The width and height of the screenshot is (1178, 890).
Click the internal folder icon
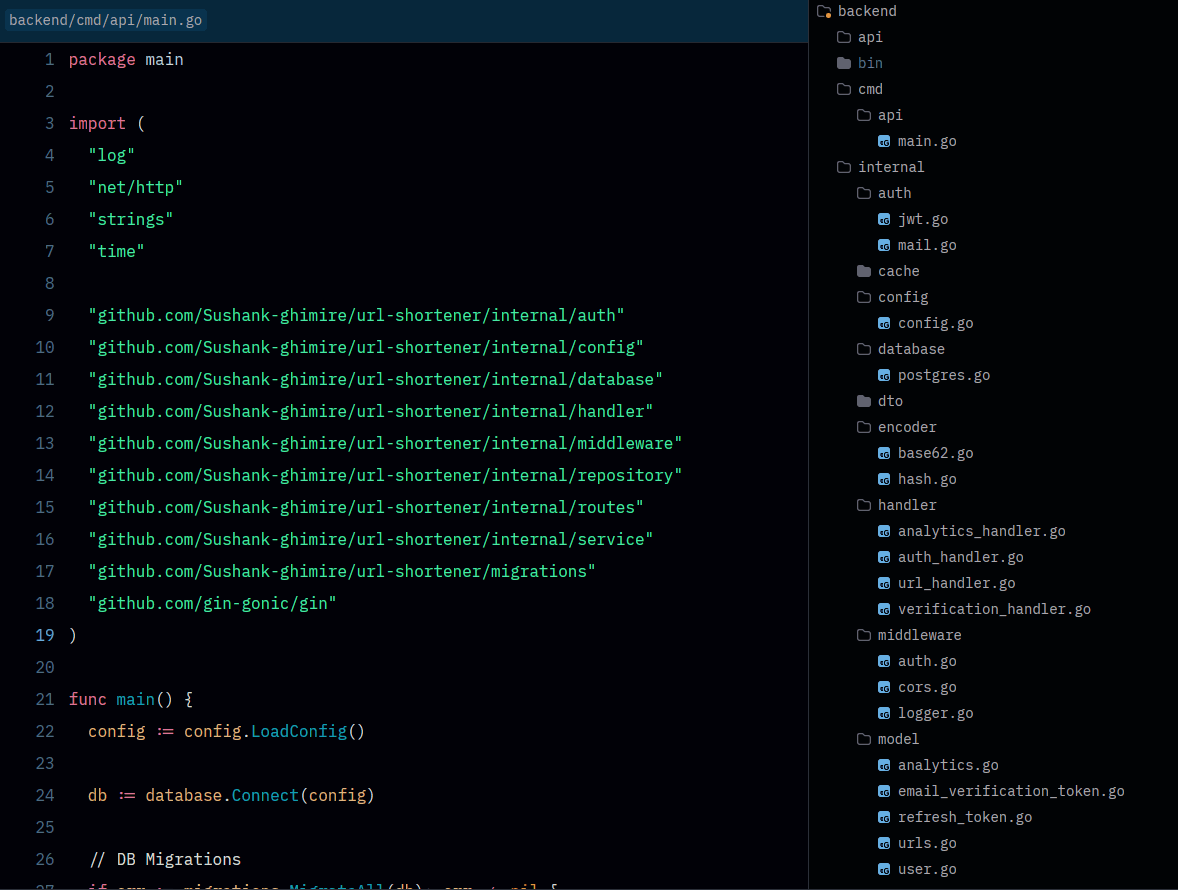(x=844, y=167)
